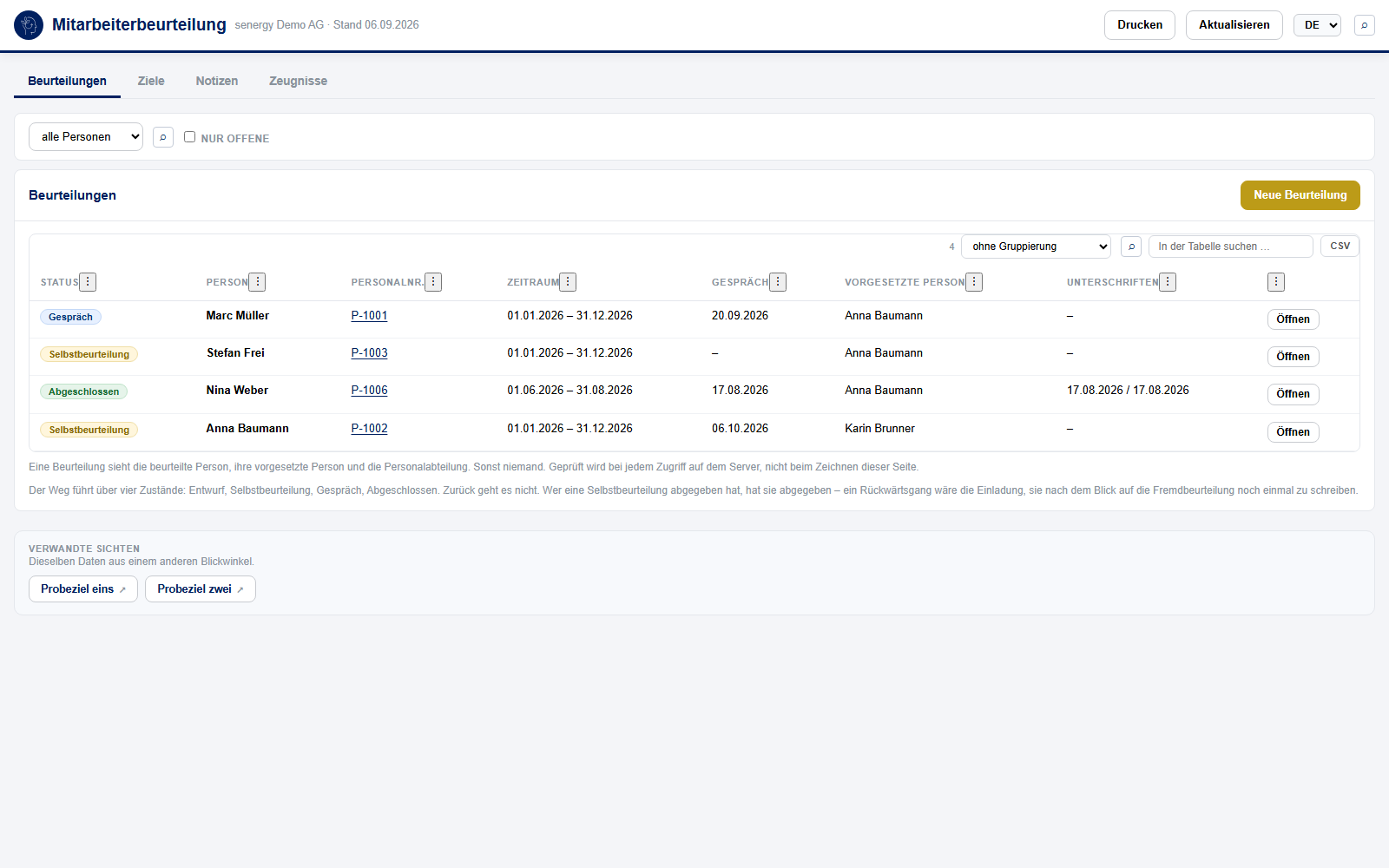Viewport: 1389px width, 868px height.
Task: Switch to the Zeugnisse tab
Action: (x=298, y=81)
